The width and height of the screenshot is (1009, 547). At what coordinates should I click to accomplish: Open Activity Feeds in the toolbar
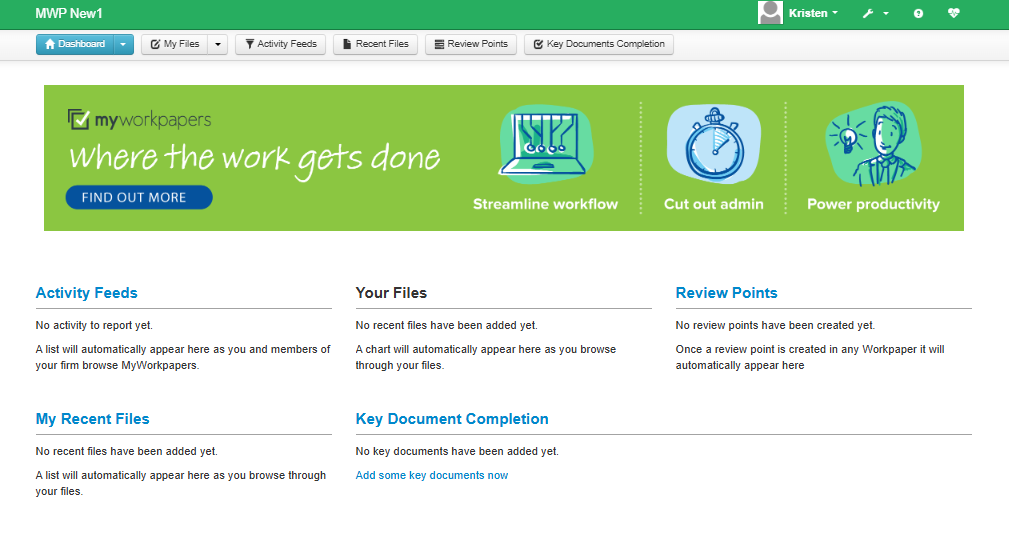point(281,44)
